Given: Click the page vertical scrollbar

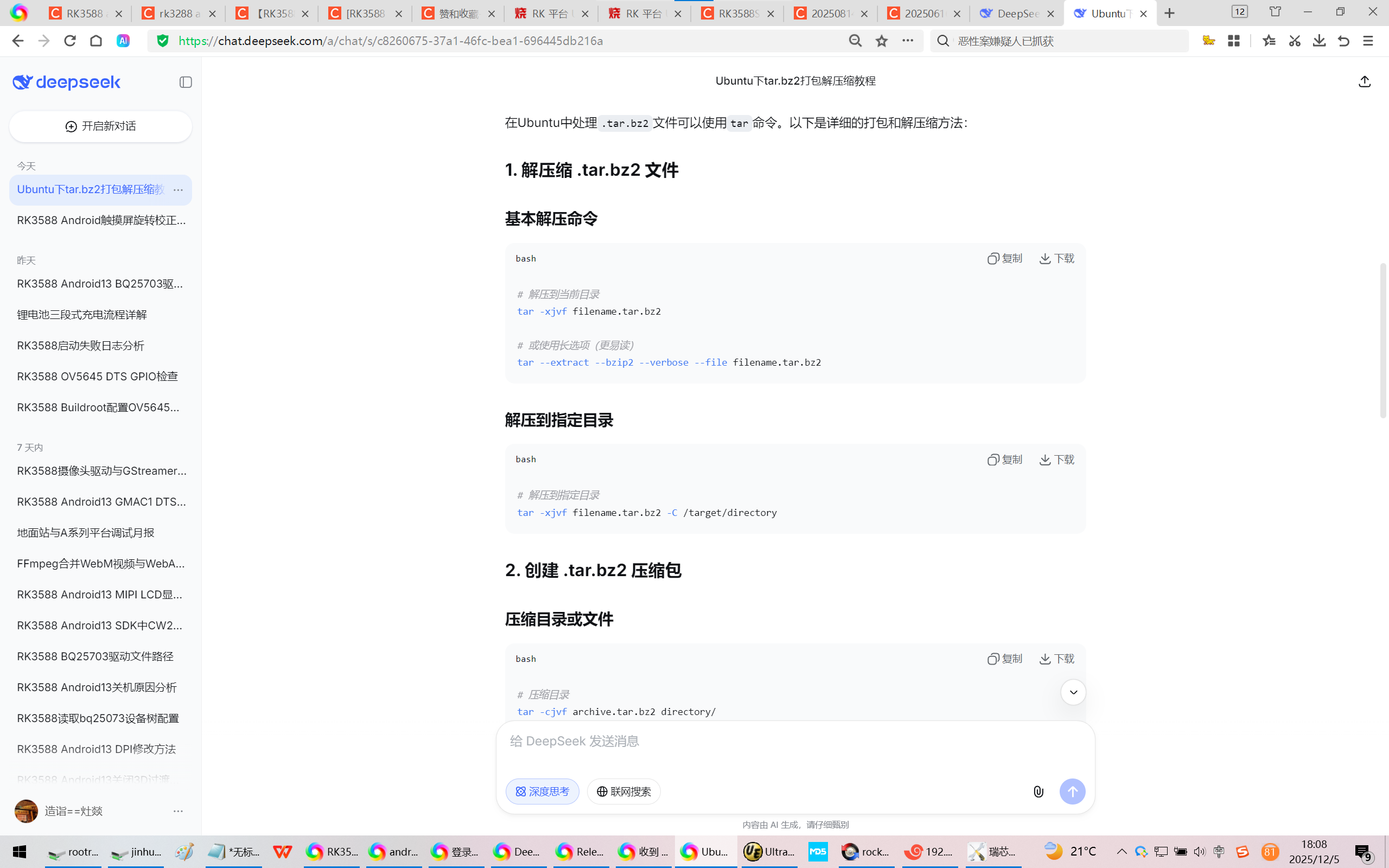Looking at the screenshot, I should (x=1382, y=340).
